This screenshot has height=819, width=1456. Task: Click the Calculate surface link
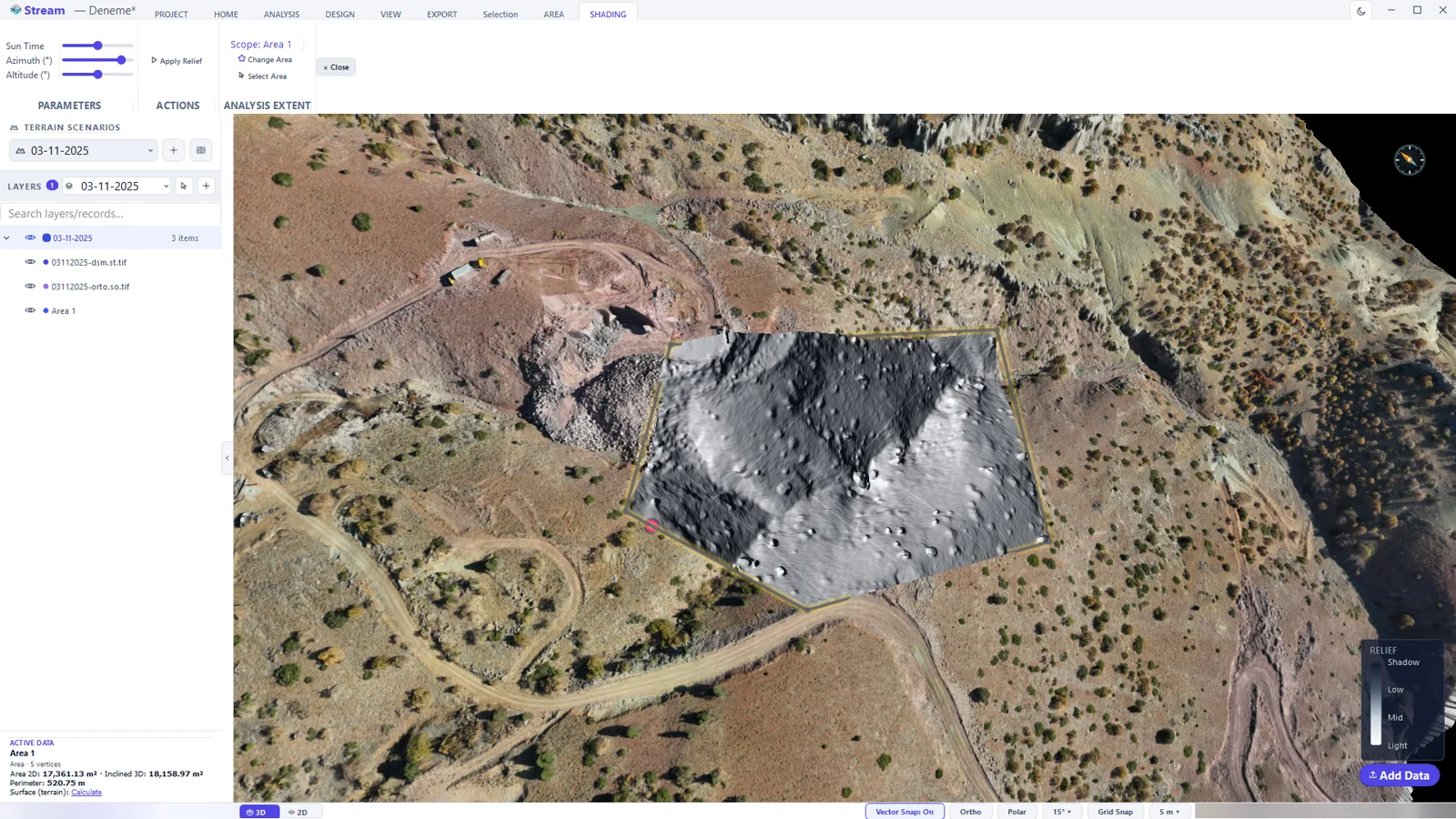coord(86,793)
